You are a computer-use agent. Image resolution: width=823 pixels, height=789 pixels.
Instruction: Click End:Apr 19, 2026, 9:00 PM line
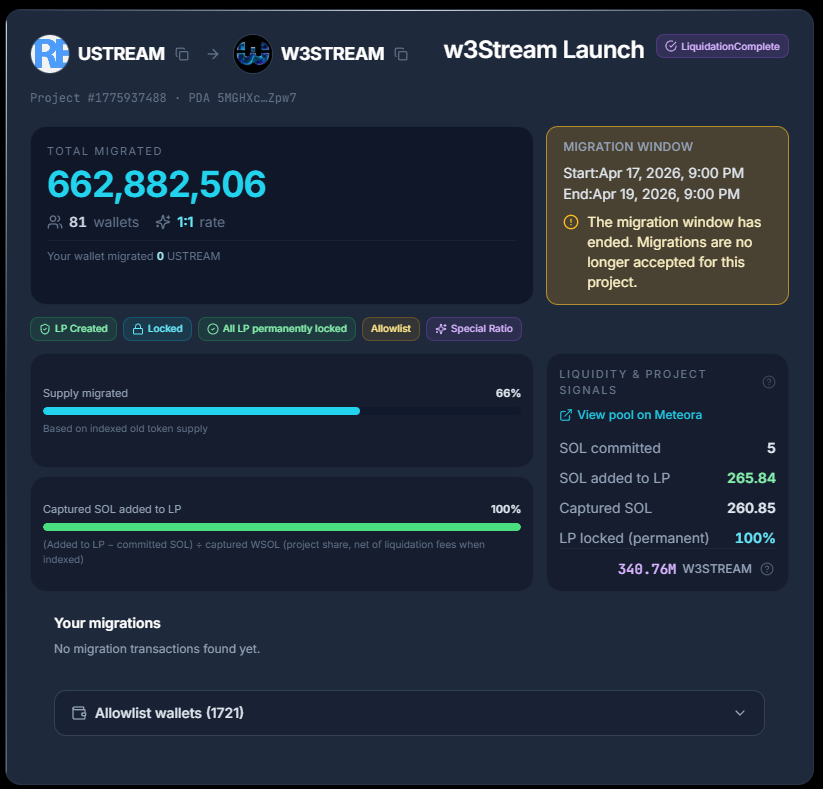(651, 194)
